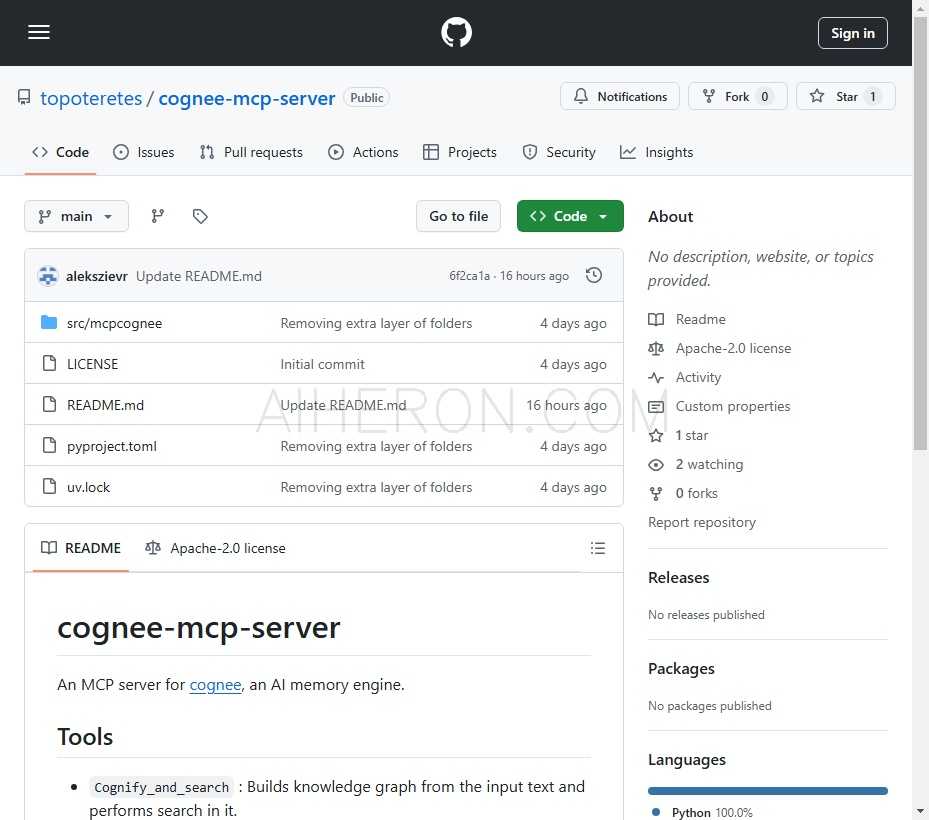Click file icon beside uv.lock
The height and width of the screenshot is (820, 929).
click(x=49, y=486)
